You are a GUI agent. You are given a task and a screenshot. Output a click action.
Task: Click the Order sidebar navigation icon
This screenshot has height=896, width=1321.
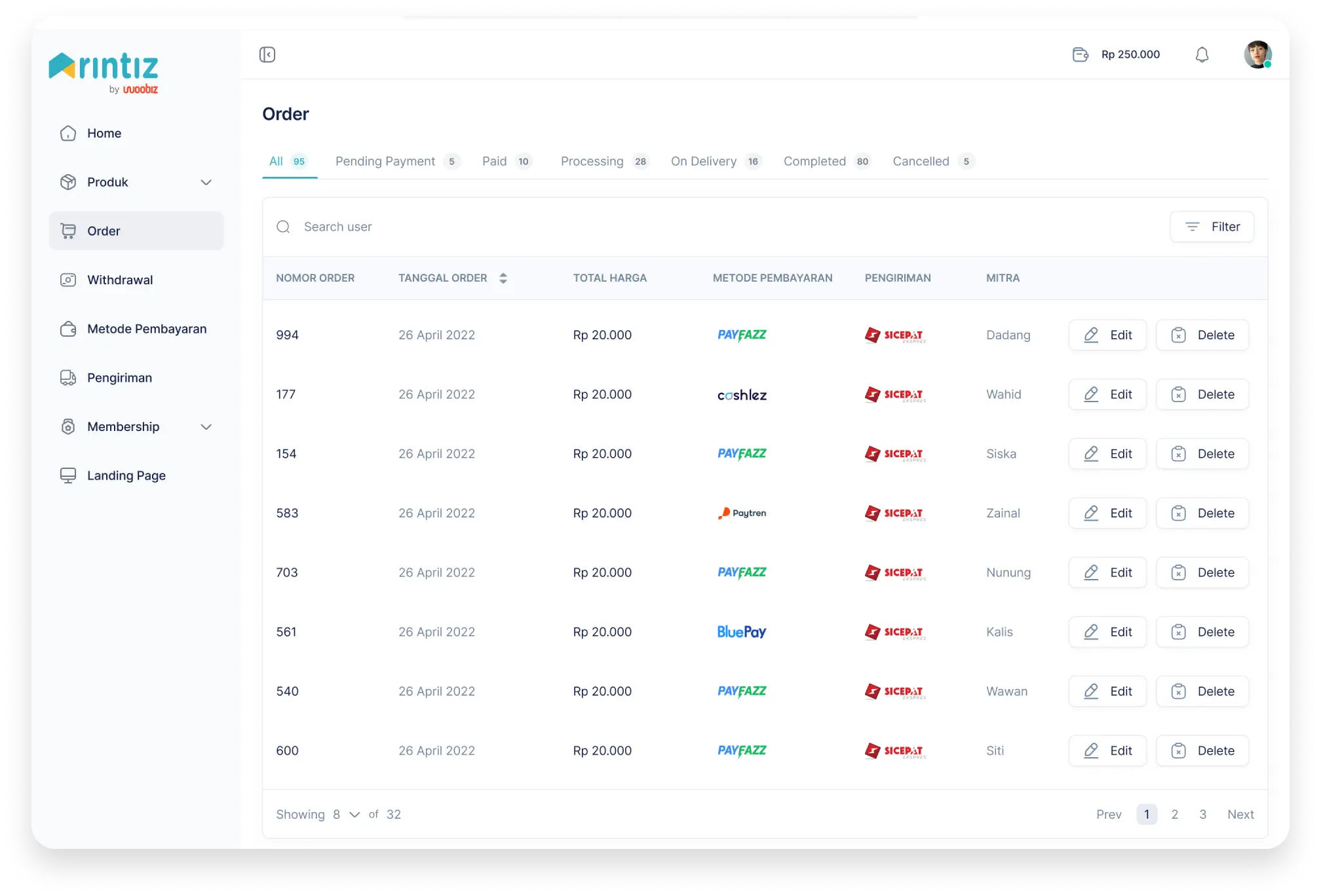[x=69, y=231]
